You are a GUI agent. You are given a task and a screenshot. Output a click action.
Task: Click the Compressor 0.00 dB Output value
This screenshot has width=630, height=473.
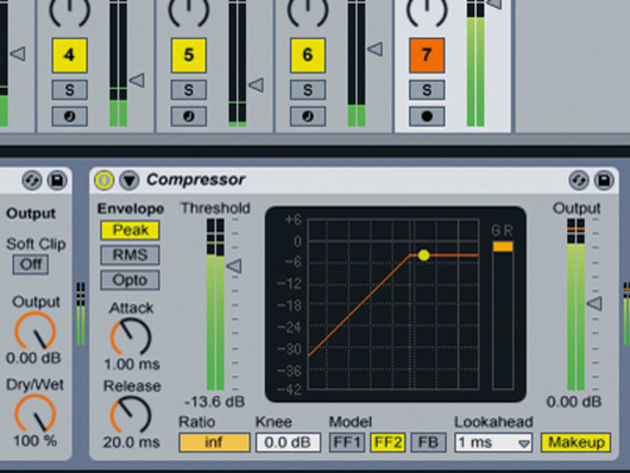[574, 401]
